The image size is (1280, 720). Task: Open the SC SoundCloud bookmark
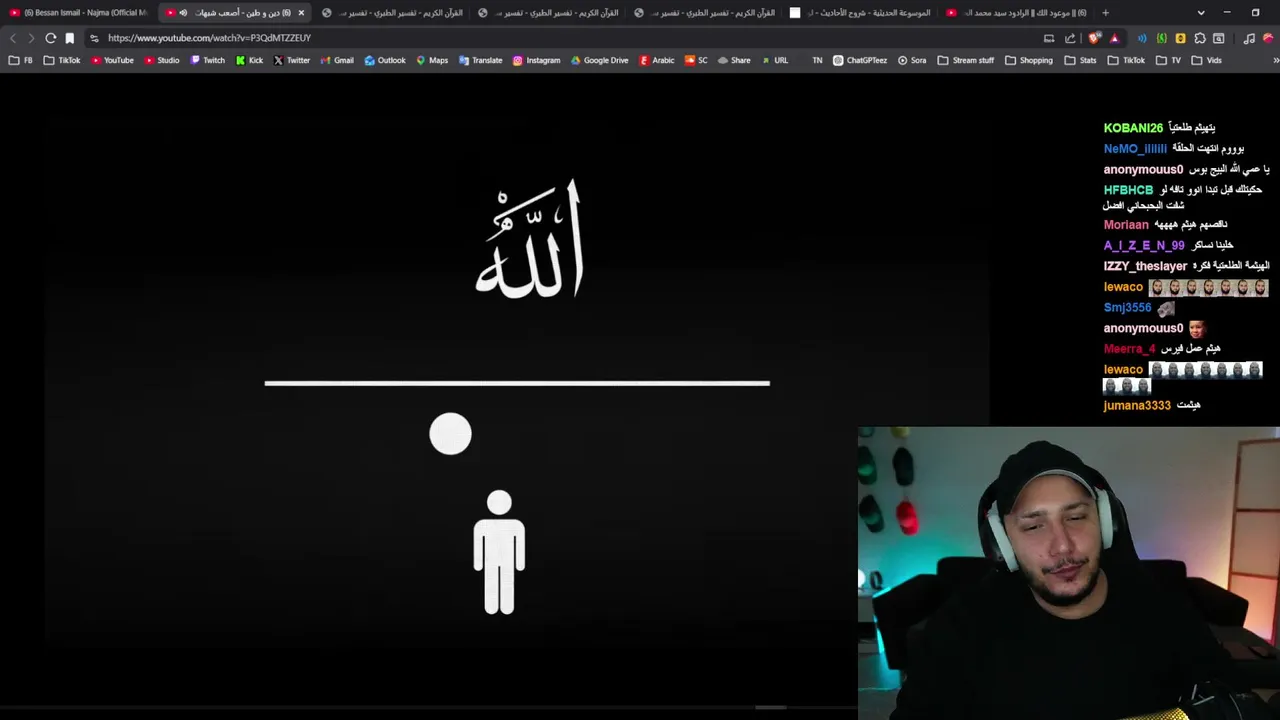(696, 60)
